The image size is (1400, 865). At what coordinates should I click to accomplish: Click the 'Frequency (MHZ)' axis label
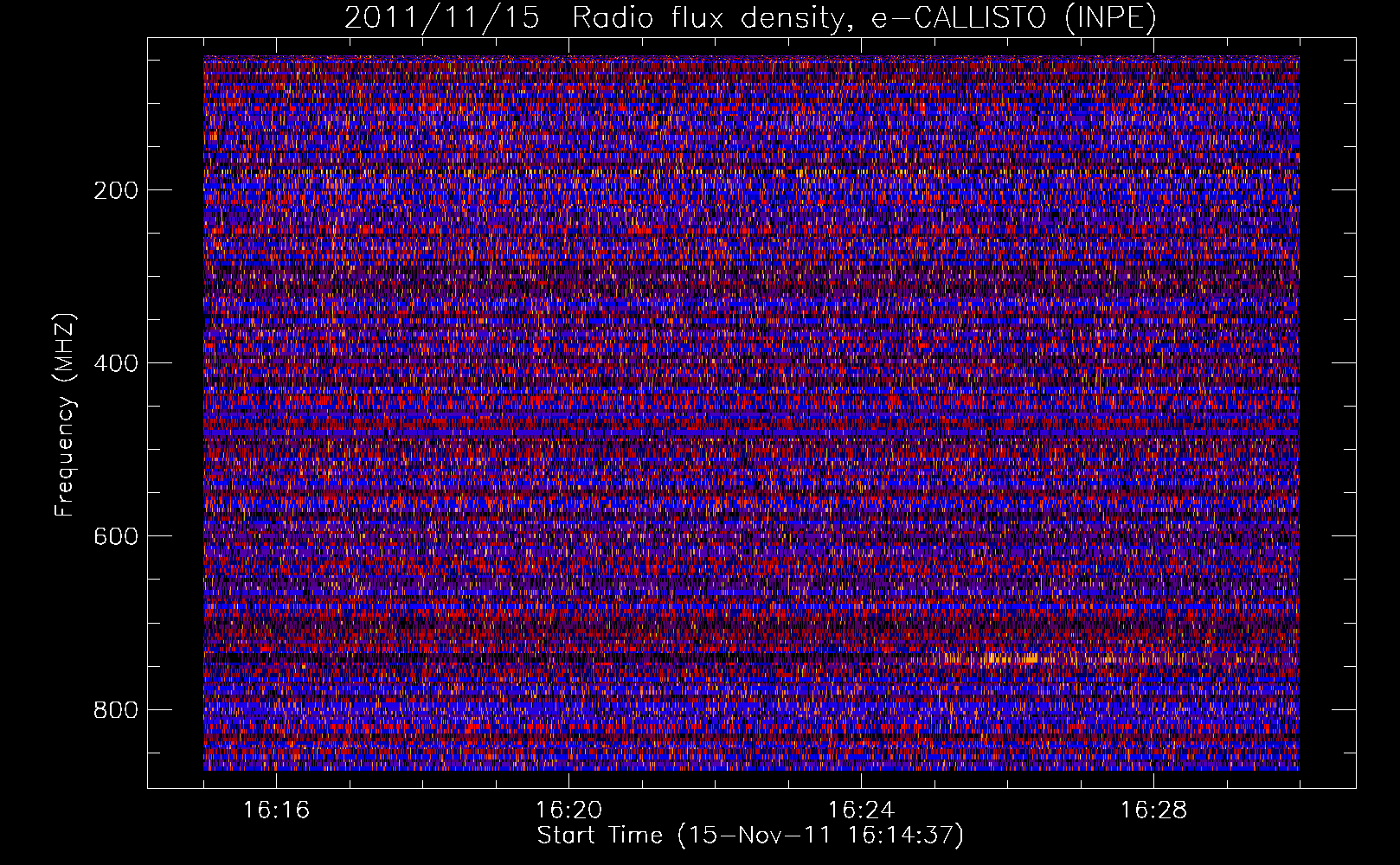(65, 415)
